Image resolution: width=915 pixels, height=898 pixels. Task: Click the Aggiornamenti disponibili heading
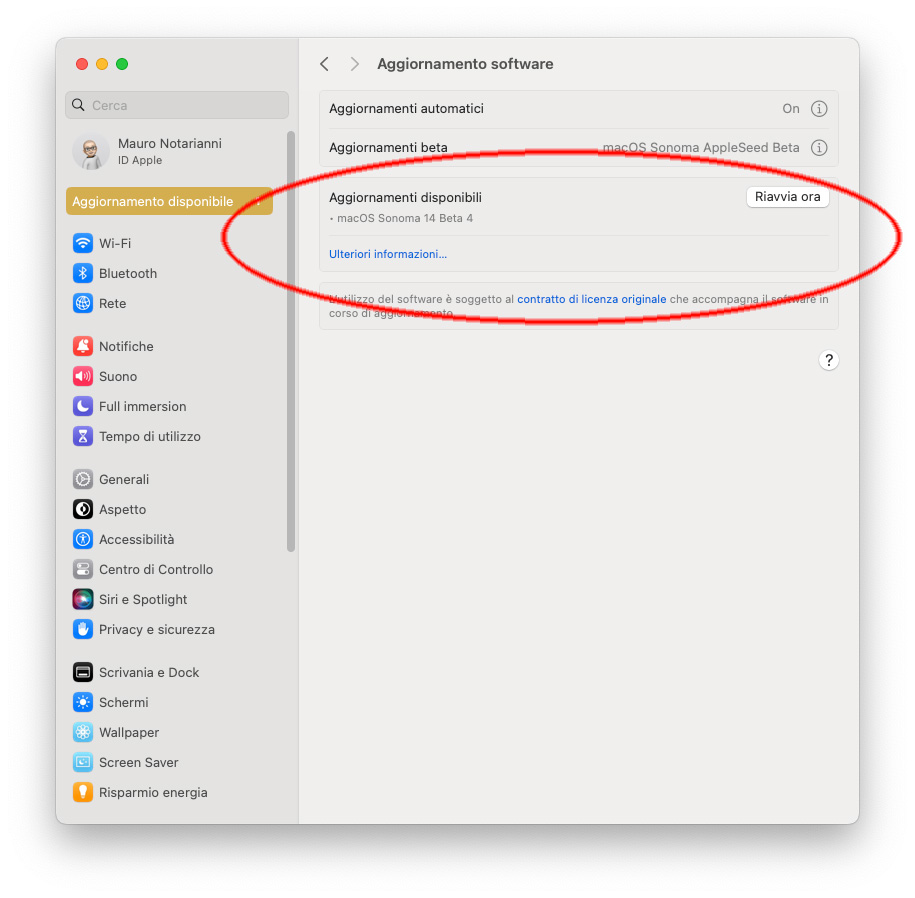pos(406,198)
